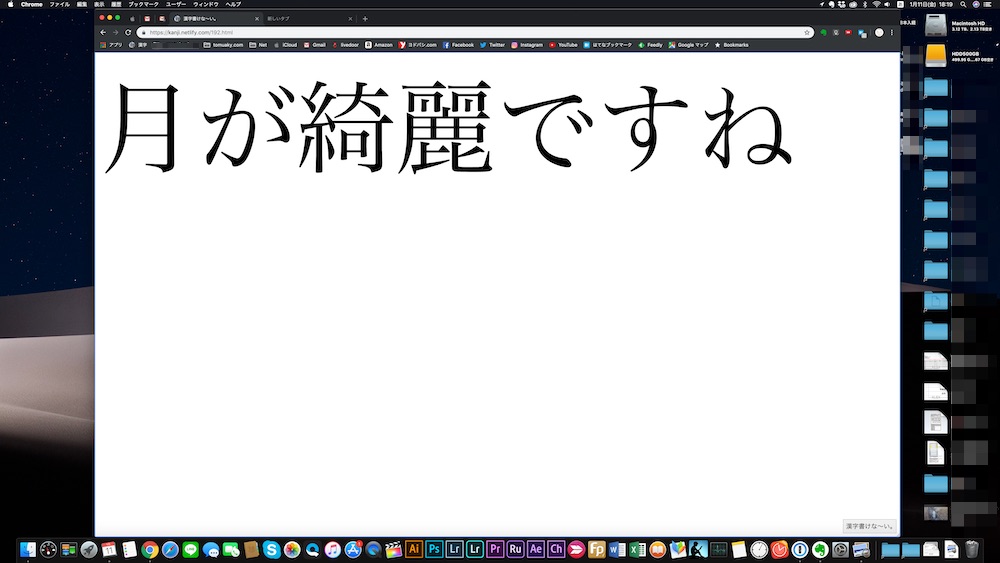
Task: Open the 履歴 menu in menu bar
Action: 116,4
